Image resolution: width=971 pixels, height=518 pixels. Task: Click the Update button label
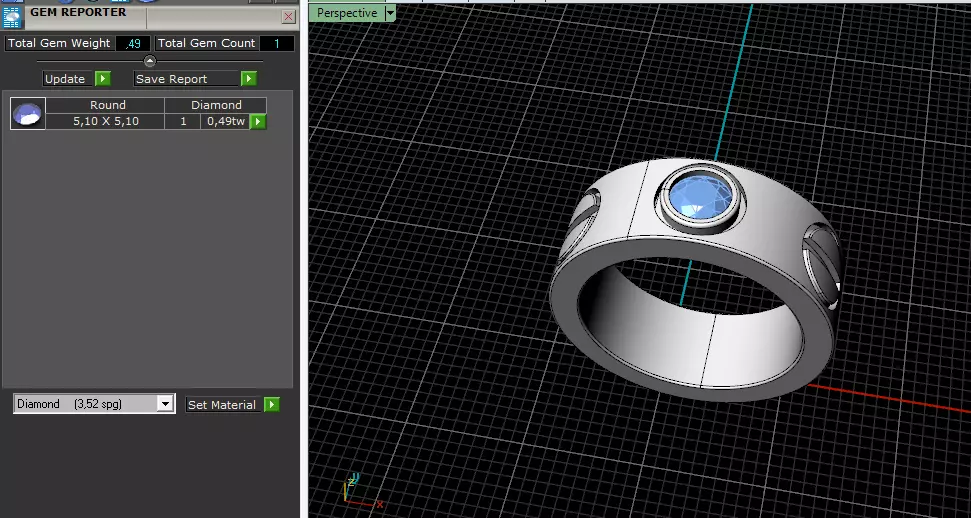69,79
